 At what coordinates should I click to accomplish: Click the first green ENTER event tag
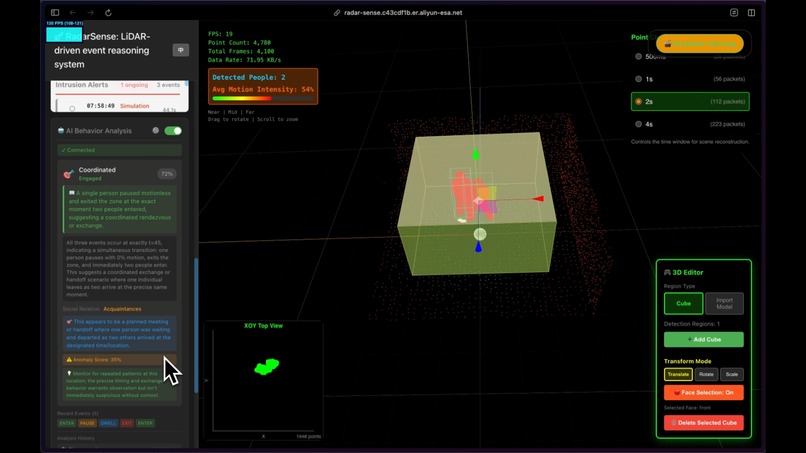point(67,423)
